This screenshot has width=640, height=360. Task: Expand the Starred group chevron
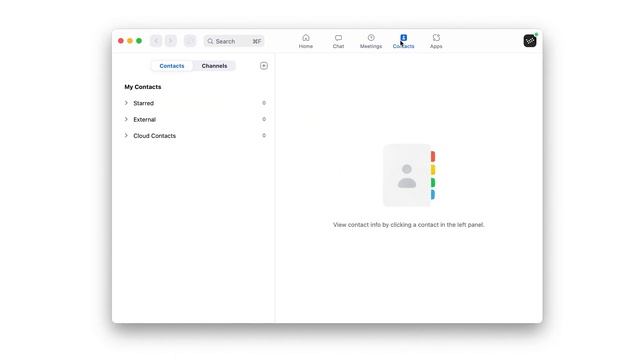coord(126,103)
